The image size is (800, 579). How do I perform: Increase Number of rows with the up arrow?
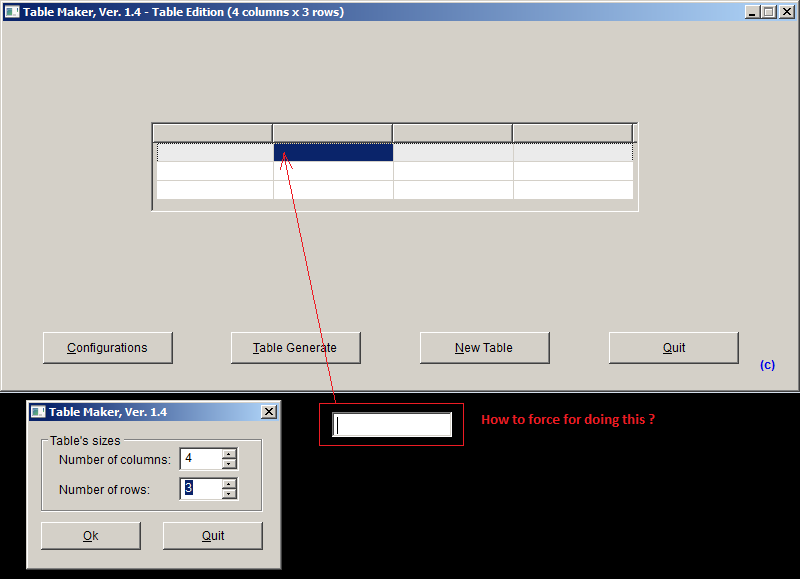[x=229, y=484]
